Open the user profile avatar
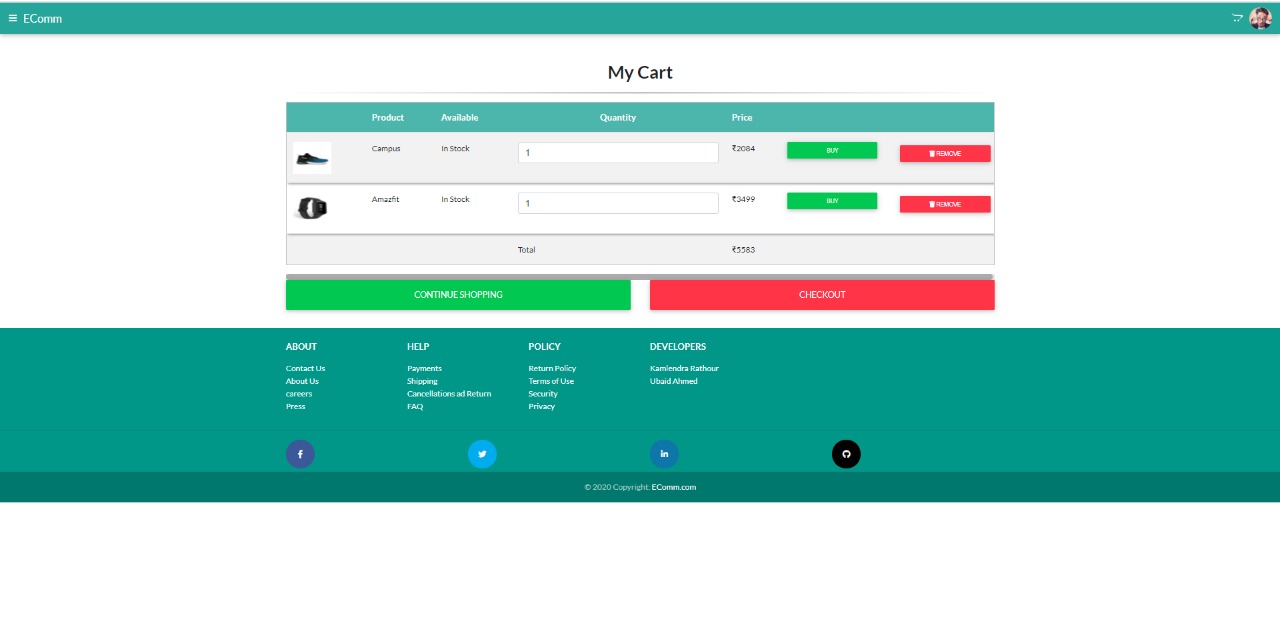This screenshot has width=1280, height=619. [1260, 18]
